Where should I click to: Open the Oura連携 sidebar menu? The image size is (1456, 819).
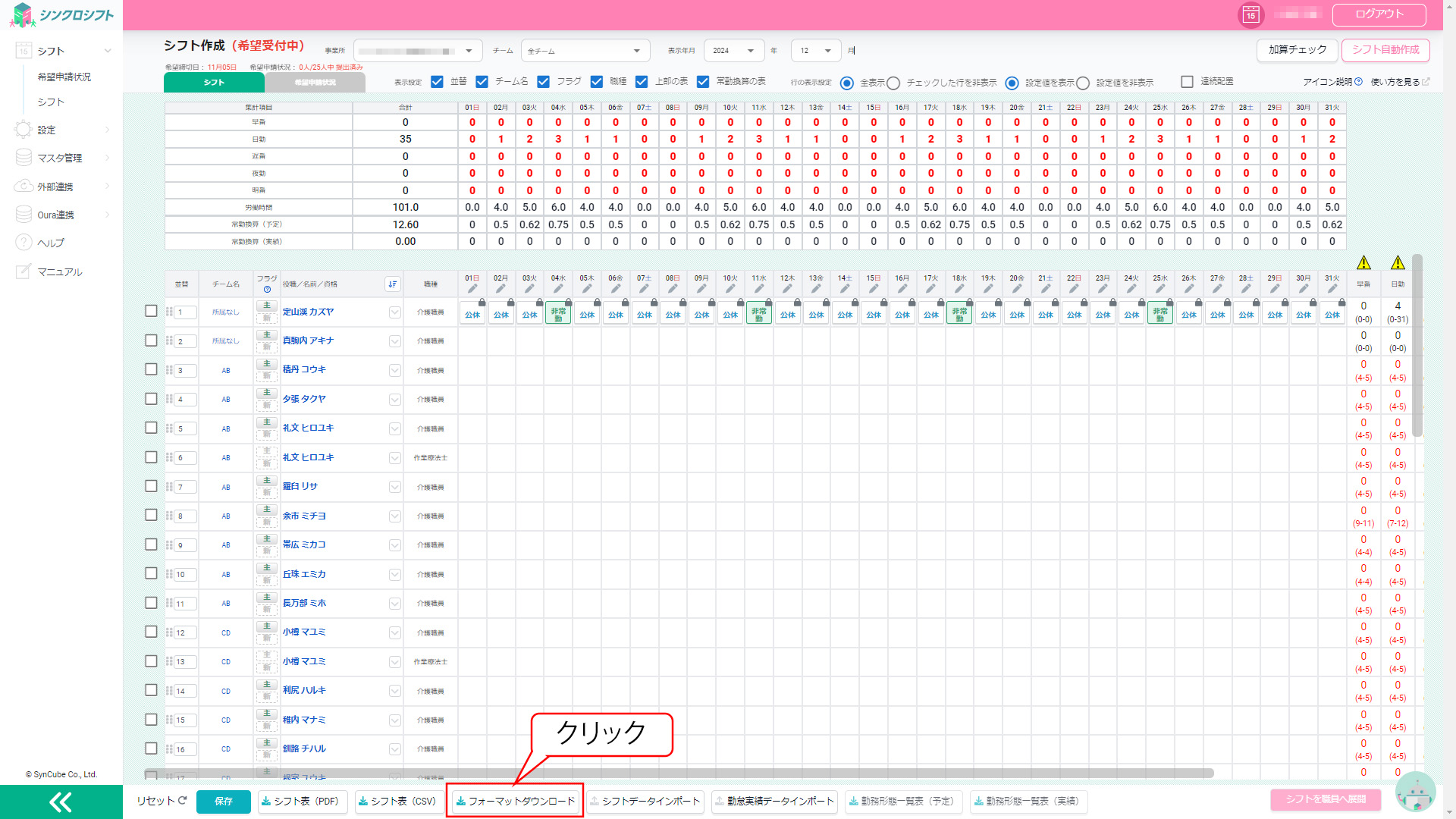click(64, 215)
